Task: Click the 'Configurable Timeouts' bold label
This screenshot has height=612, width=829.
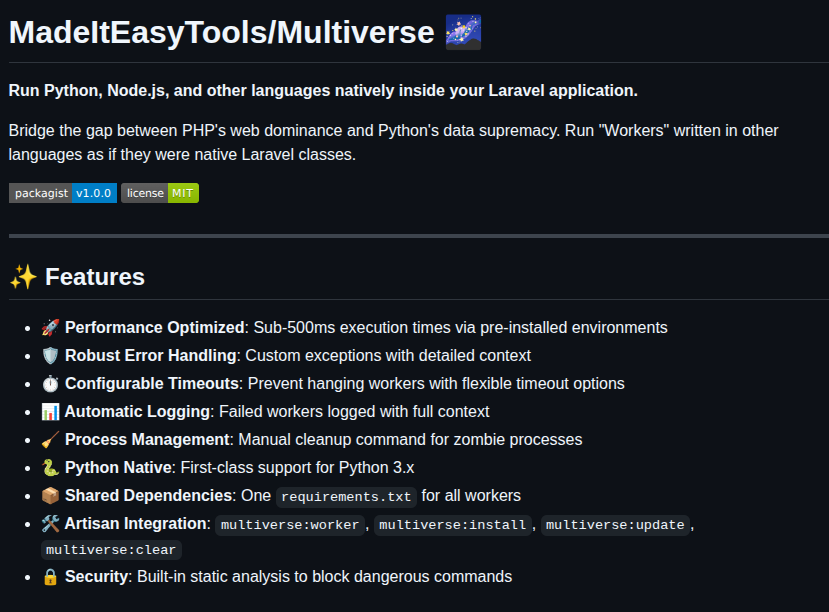Action: pos(152,384)
